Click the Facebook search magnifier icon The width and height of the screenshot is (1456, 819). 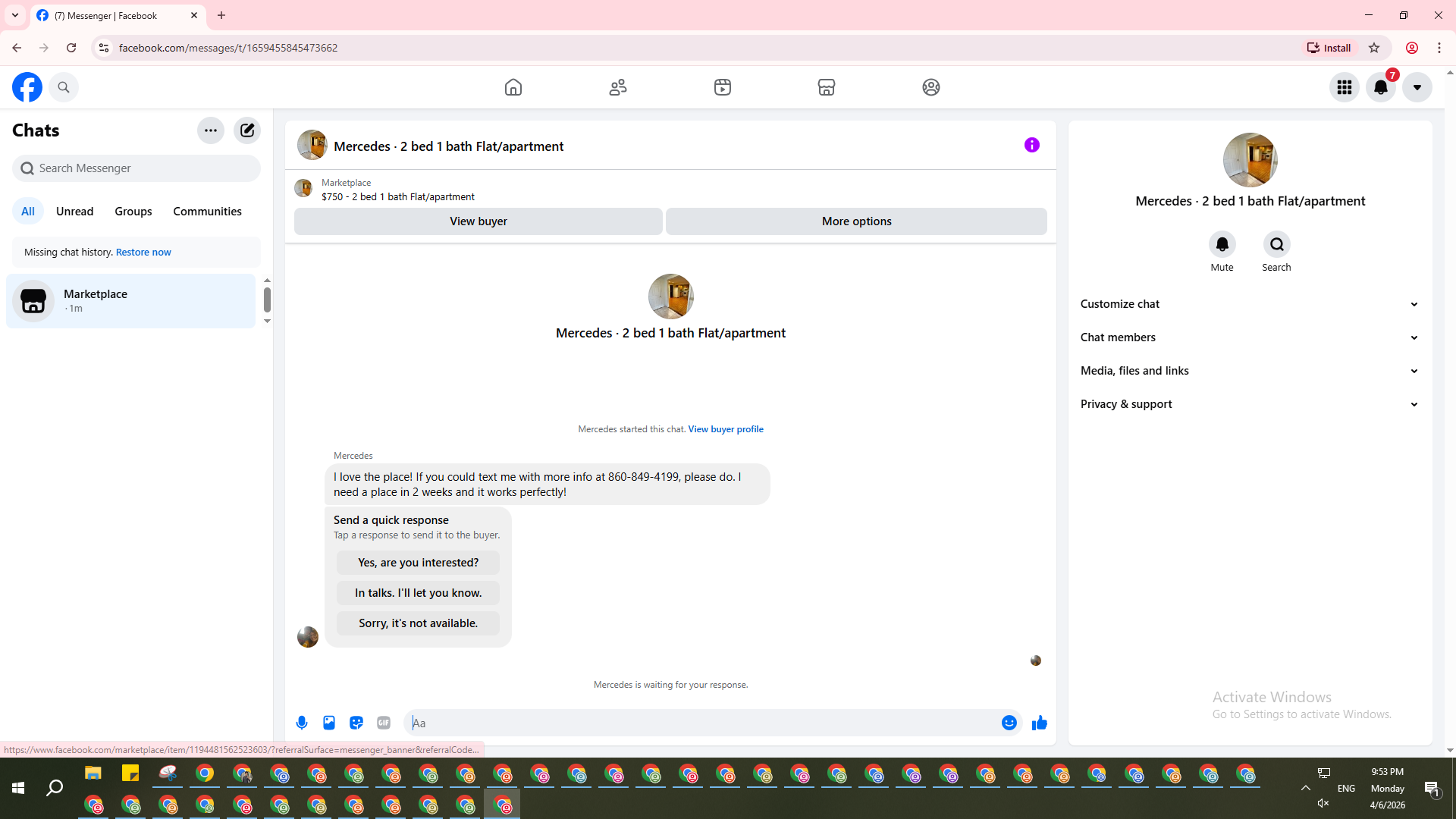click(x=64, y=87)
